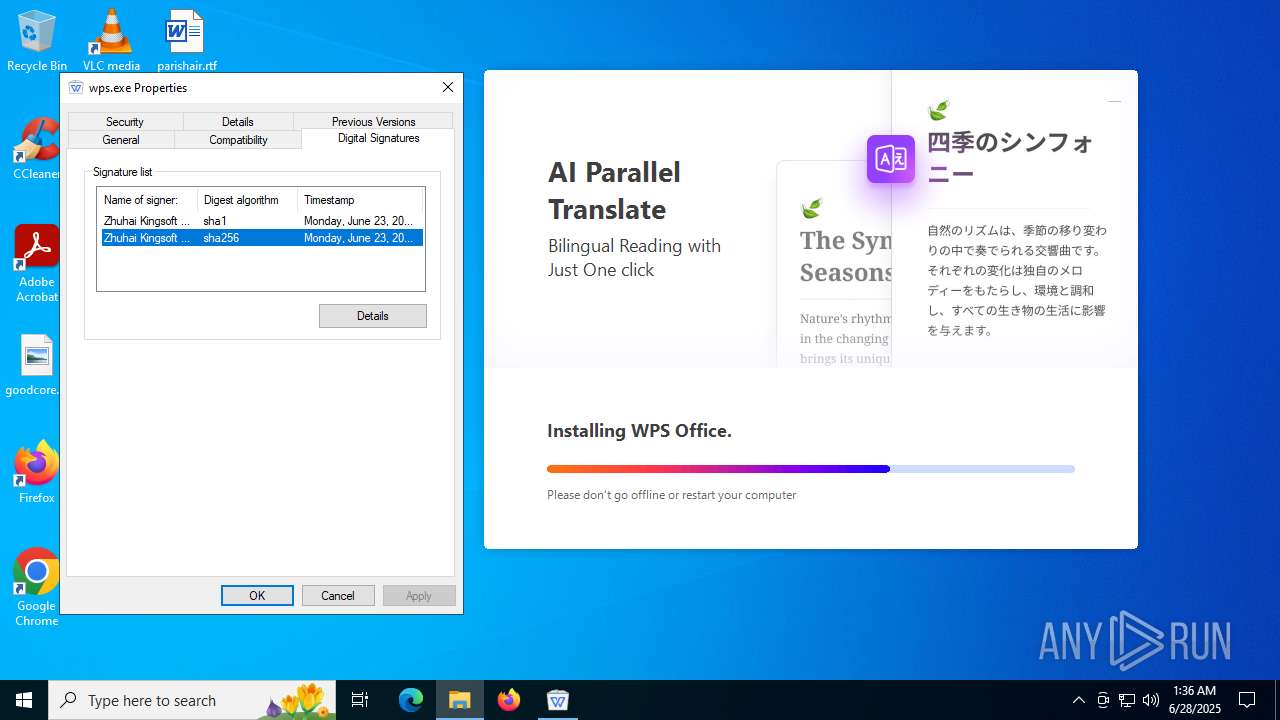This screenshot has width=1280, height=720.
Task: Click the purple AI translate icon in the installer
Action: coord(891,159)
